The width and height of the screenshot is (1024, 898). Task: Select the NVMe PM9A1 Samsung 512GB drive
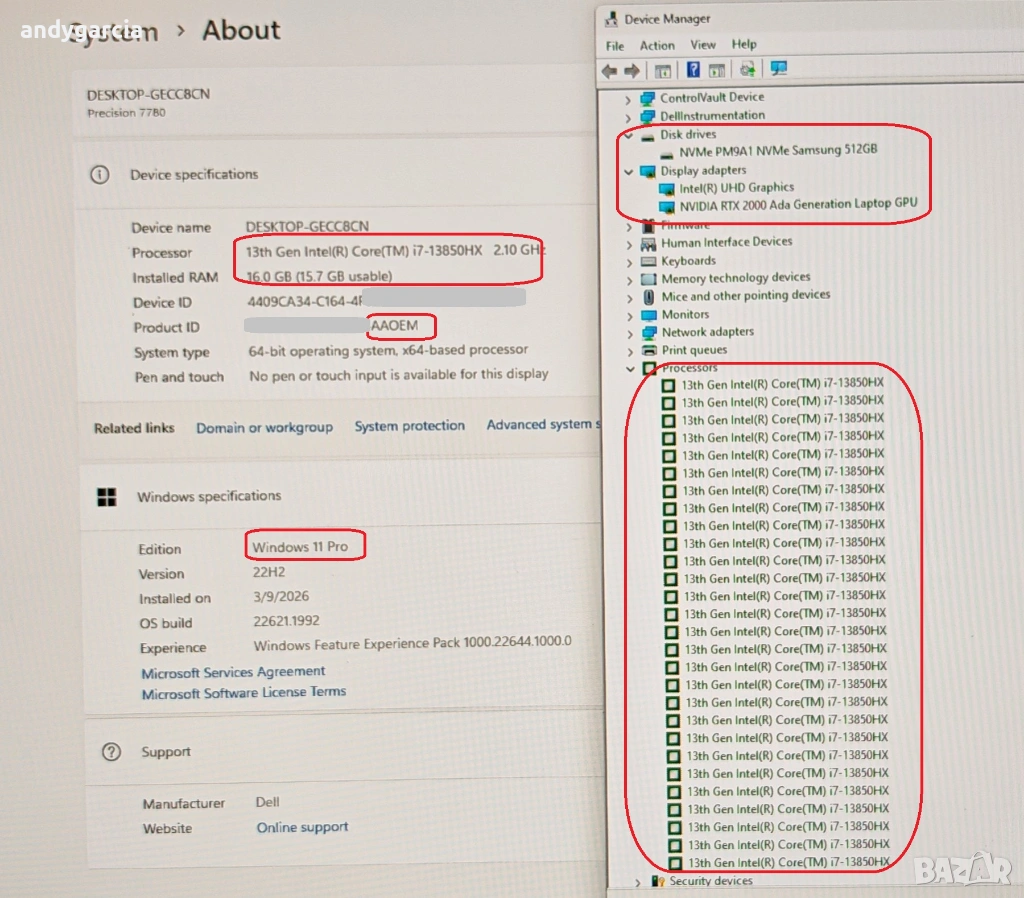(x=777, y=150)
